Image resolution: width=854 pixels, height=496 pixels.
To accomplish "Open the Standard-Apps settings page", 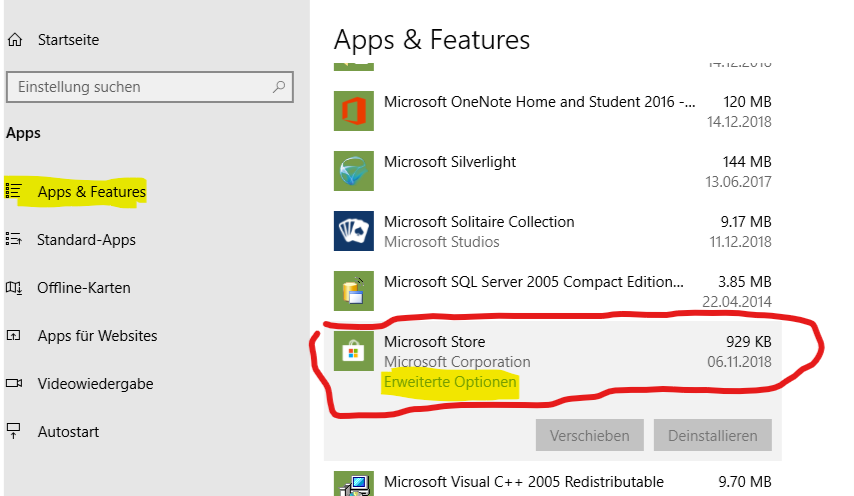I will click(86, 240).
